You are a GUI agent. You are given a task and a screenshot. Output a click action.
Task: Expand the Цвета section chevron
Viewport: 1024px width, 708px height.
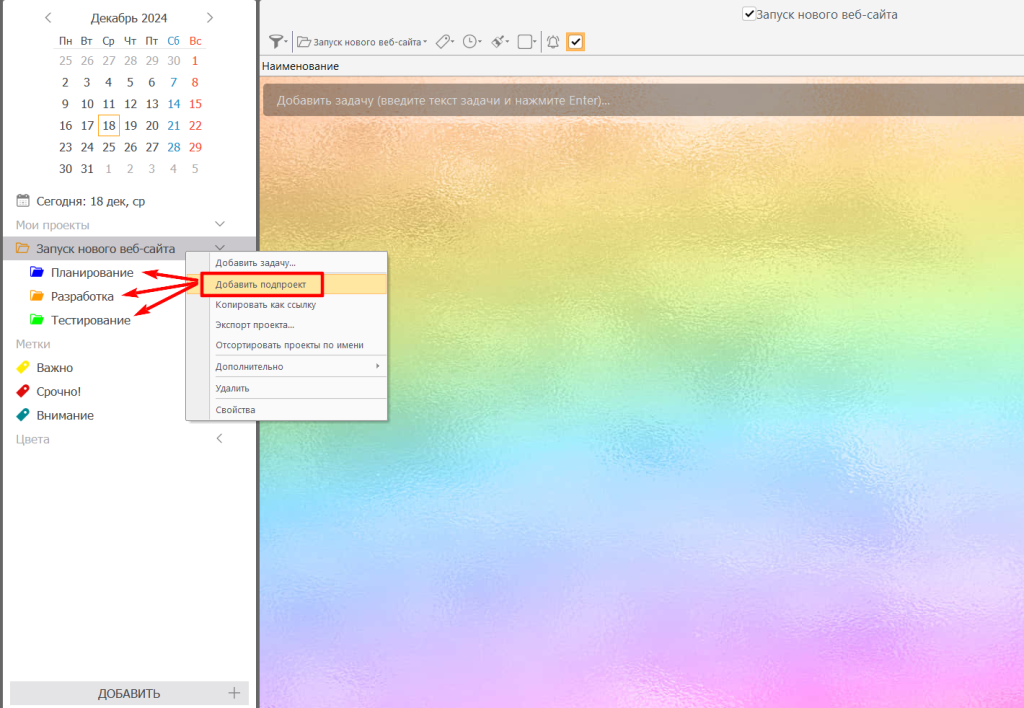[x=220, y=439]
